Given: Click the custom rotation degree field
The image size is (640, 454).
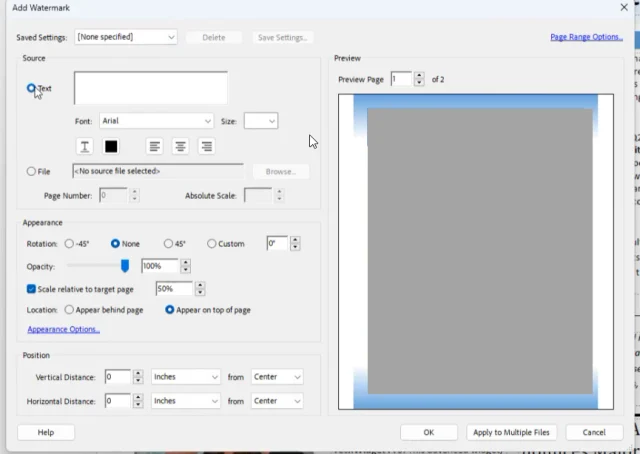Looking at the screenshot, I should tap(277, 244).
